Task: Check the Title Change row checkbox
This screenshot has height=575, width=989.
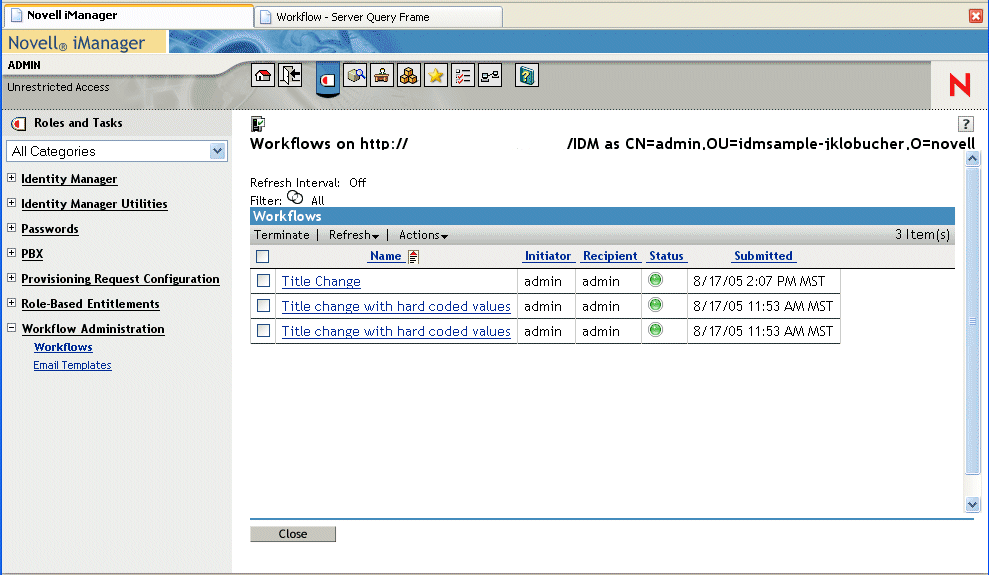Action: (x=264, y=281)
